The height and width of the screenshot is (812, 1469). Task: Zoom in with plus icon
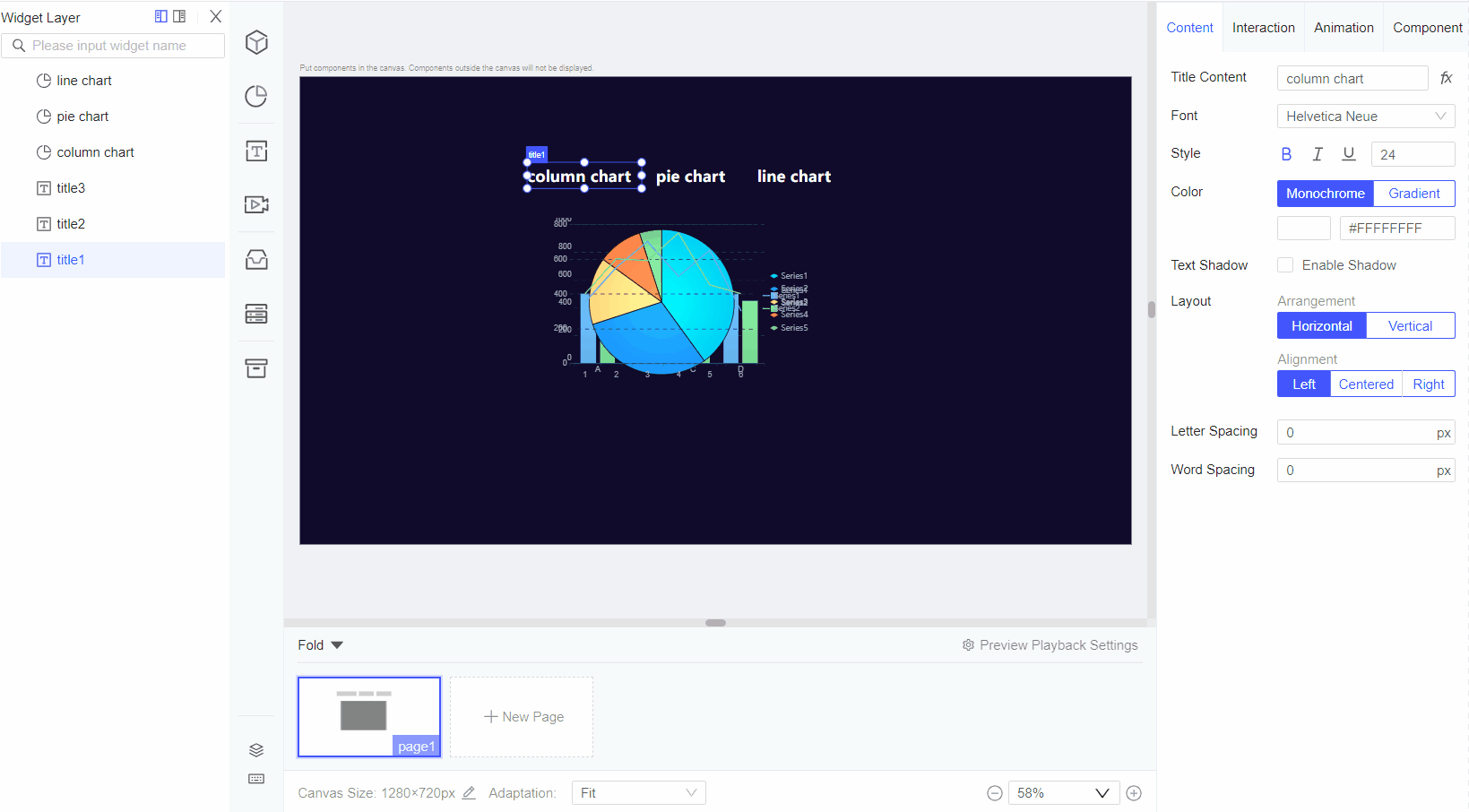point(1134,793)
